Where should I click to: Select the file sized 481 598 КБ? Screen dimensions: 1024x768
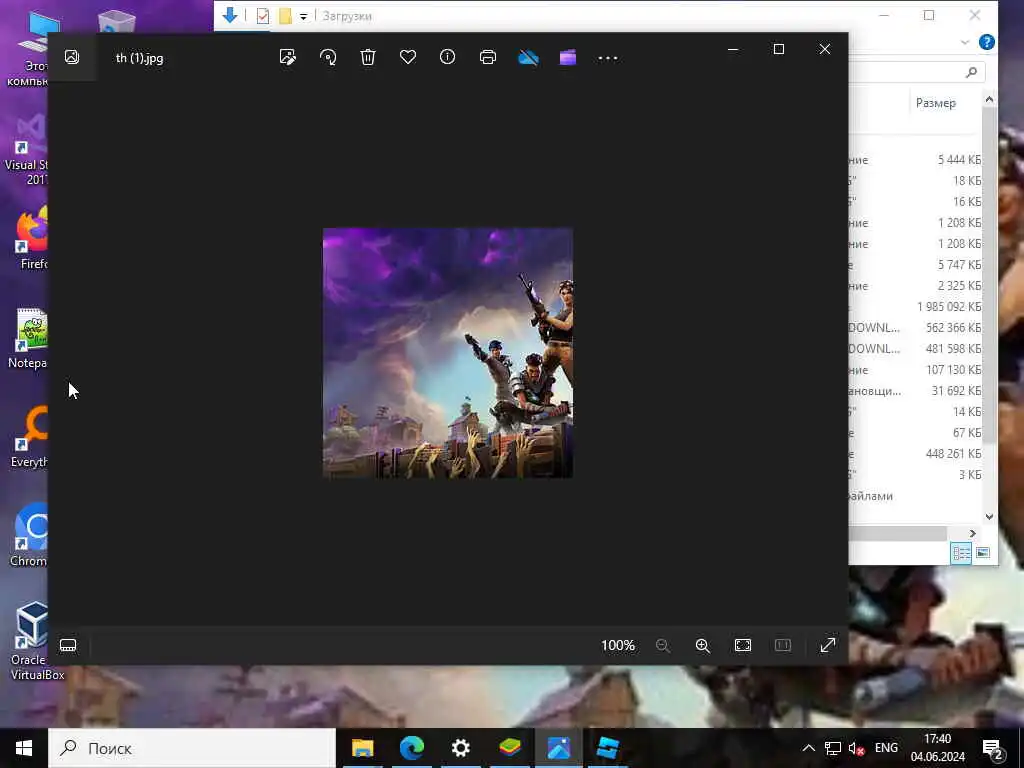(x=915, y=348)
